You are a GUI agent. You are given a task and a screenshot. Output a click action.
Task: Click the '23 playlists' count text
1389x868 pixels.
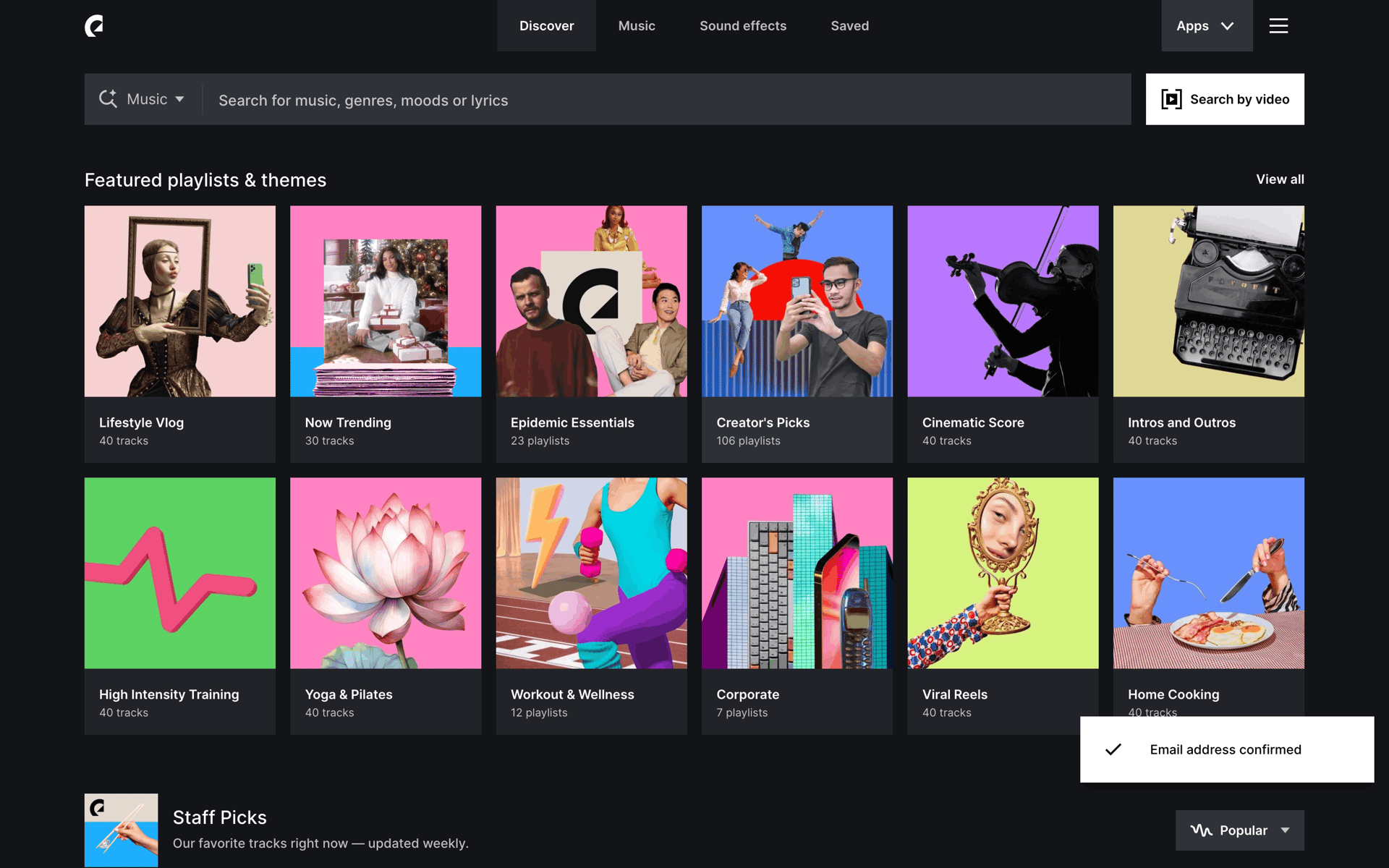point(540,441)
